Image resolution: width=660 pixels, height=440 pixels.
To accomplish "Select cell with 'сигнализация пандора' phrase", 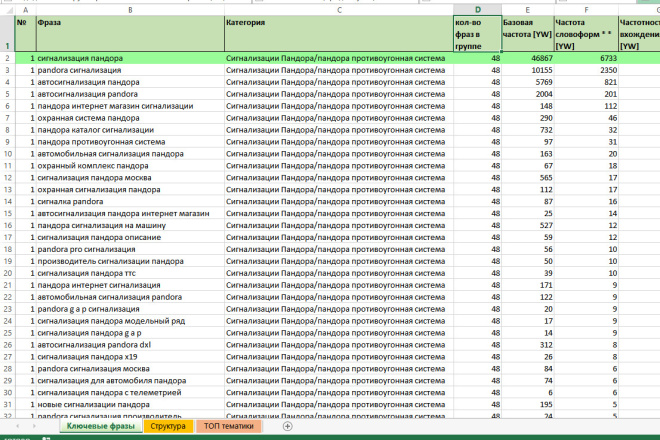I will tap(130, 58).
